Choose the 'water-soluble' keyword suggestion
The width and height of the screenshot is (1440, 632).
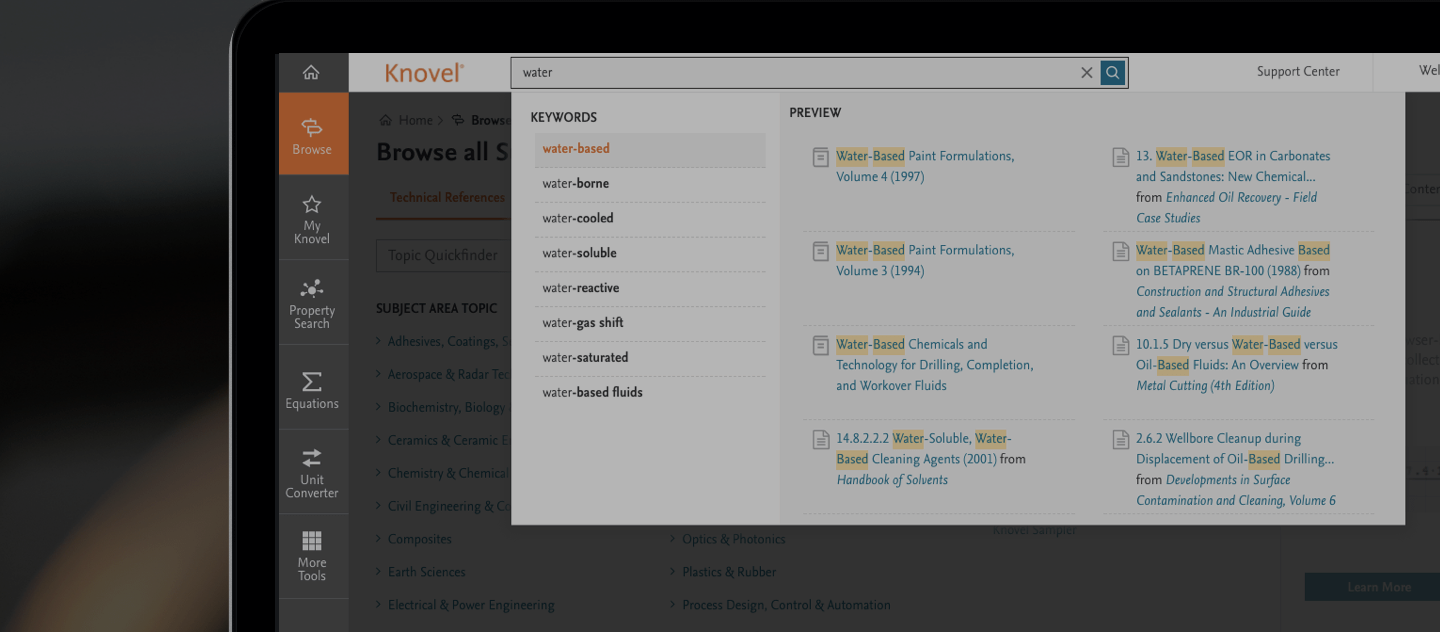coord(650,254)
